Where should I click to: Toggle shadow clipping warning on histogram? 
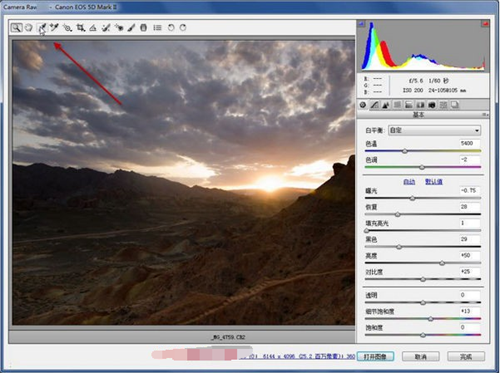[x=362, y=24]
